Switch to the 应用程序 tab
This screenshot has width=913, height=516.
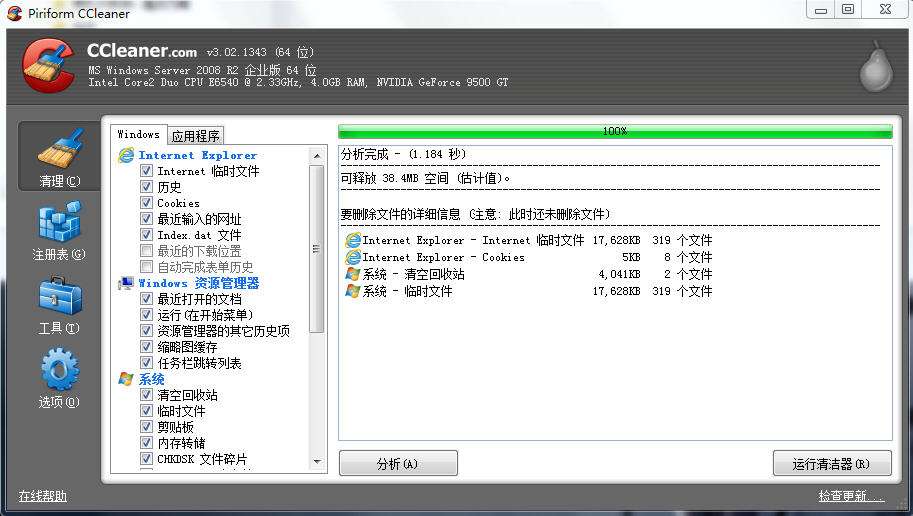tap(196, 136)
